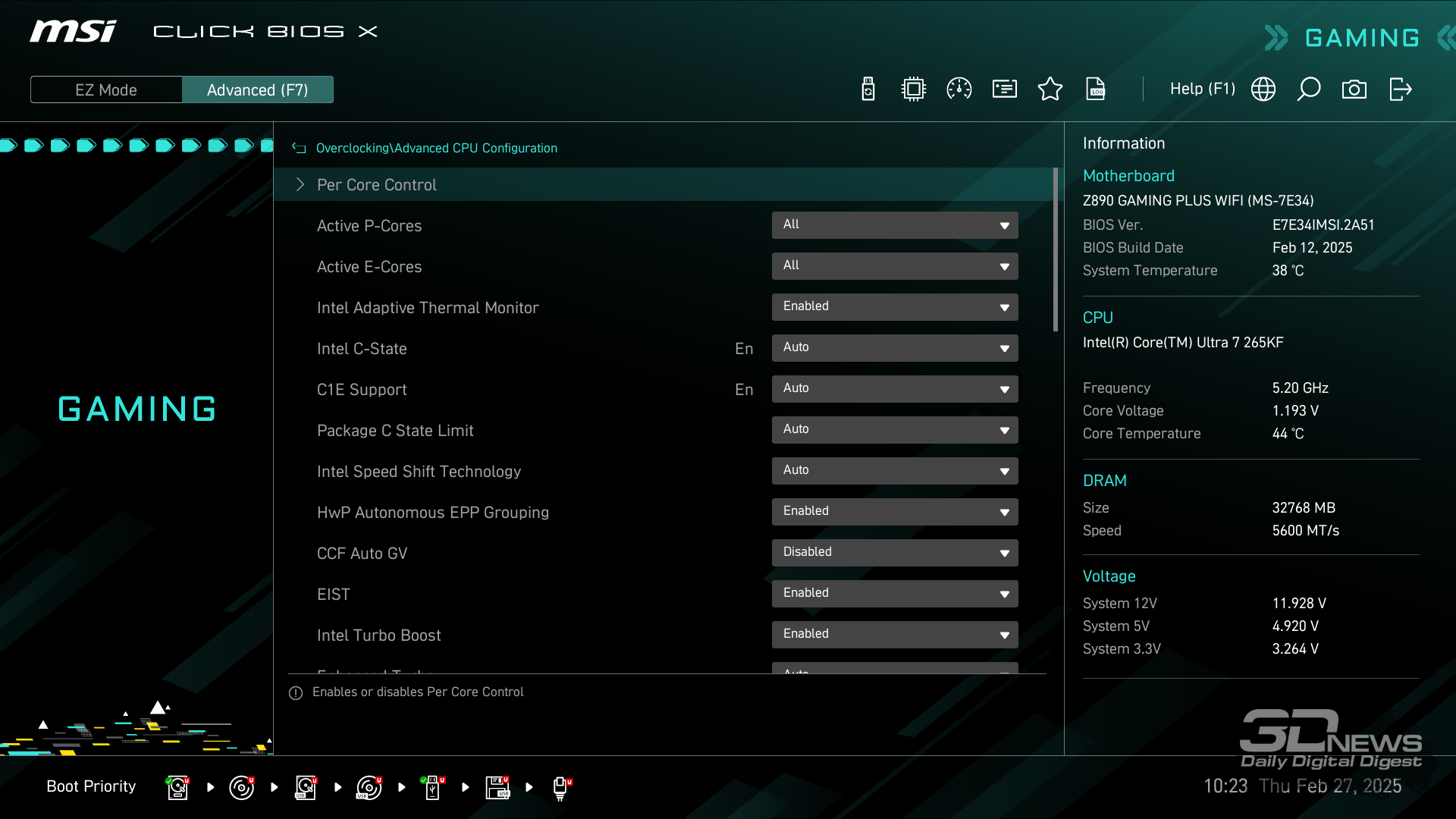Open Intel C-State dropdown

point(895,348)
